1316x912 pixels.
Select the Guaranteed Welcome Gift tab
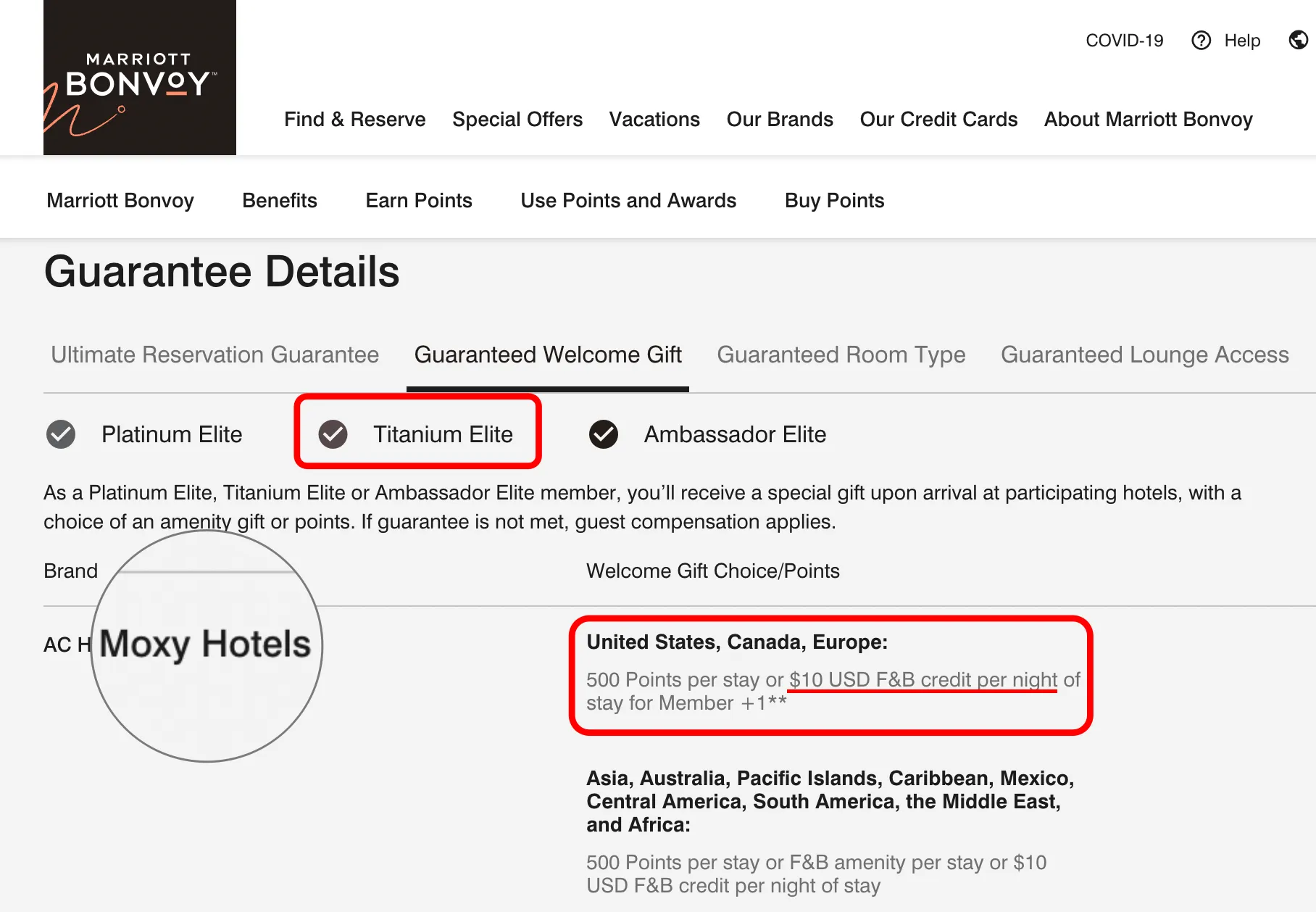(548, 355)
